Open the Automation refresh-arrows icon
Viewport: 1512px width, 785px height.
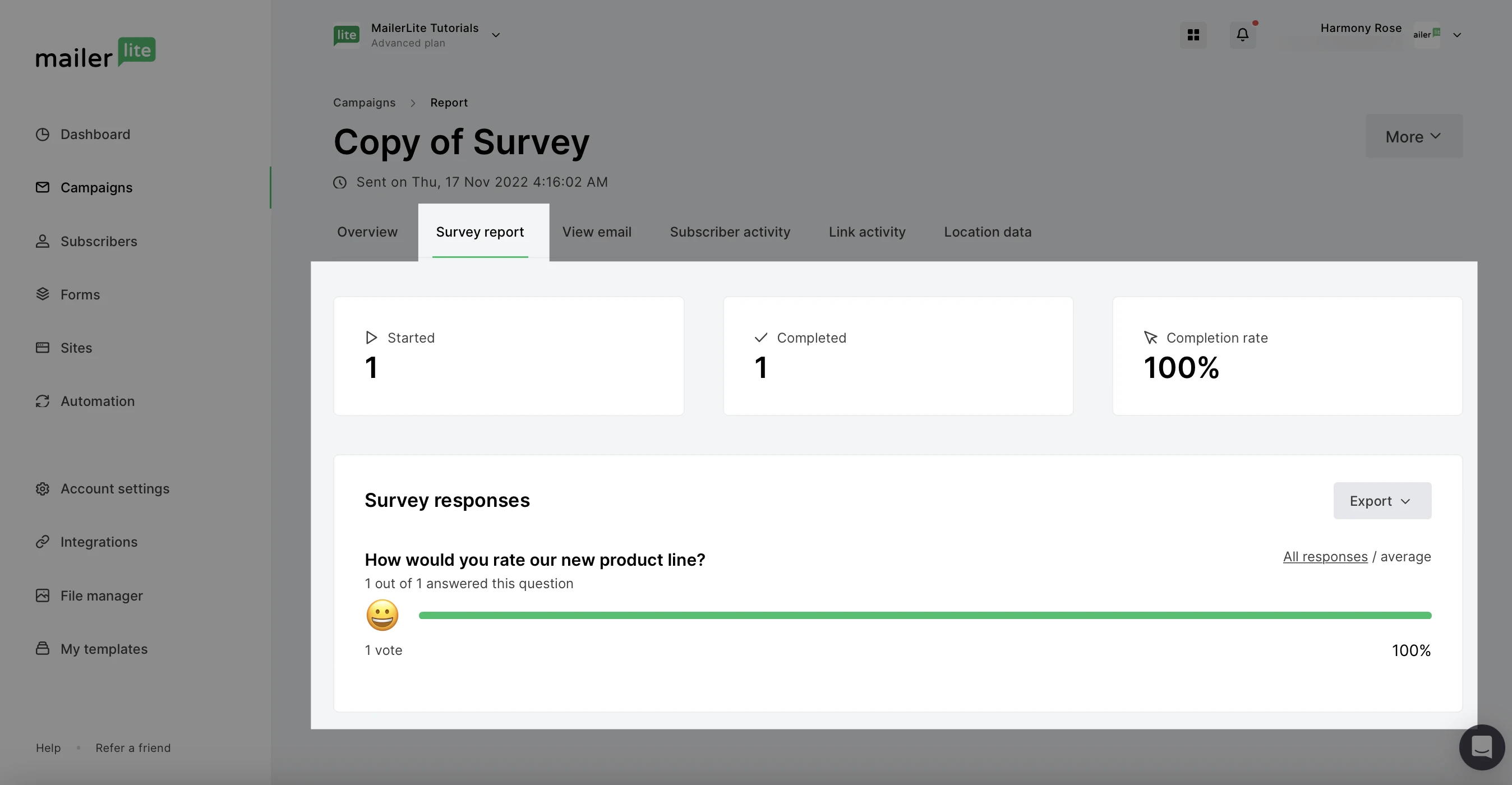click(42, 401)
